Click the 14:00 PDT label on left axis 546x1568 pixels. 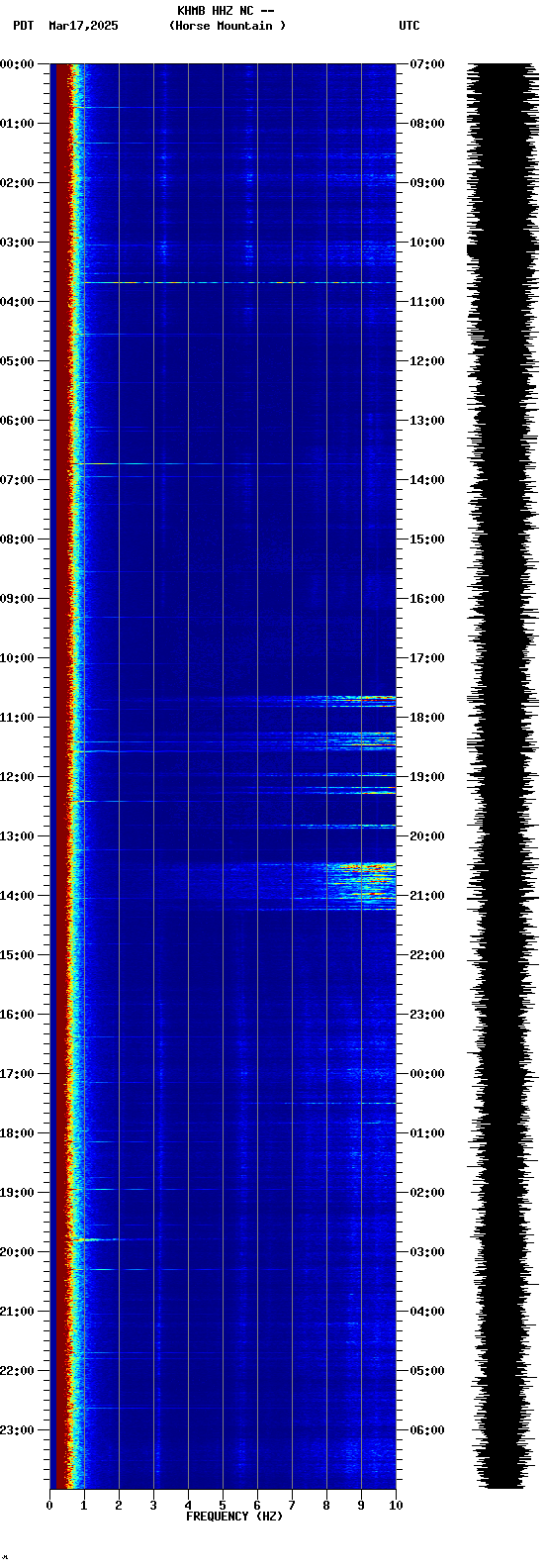click(18, 896)
